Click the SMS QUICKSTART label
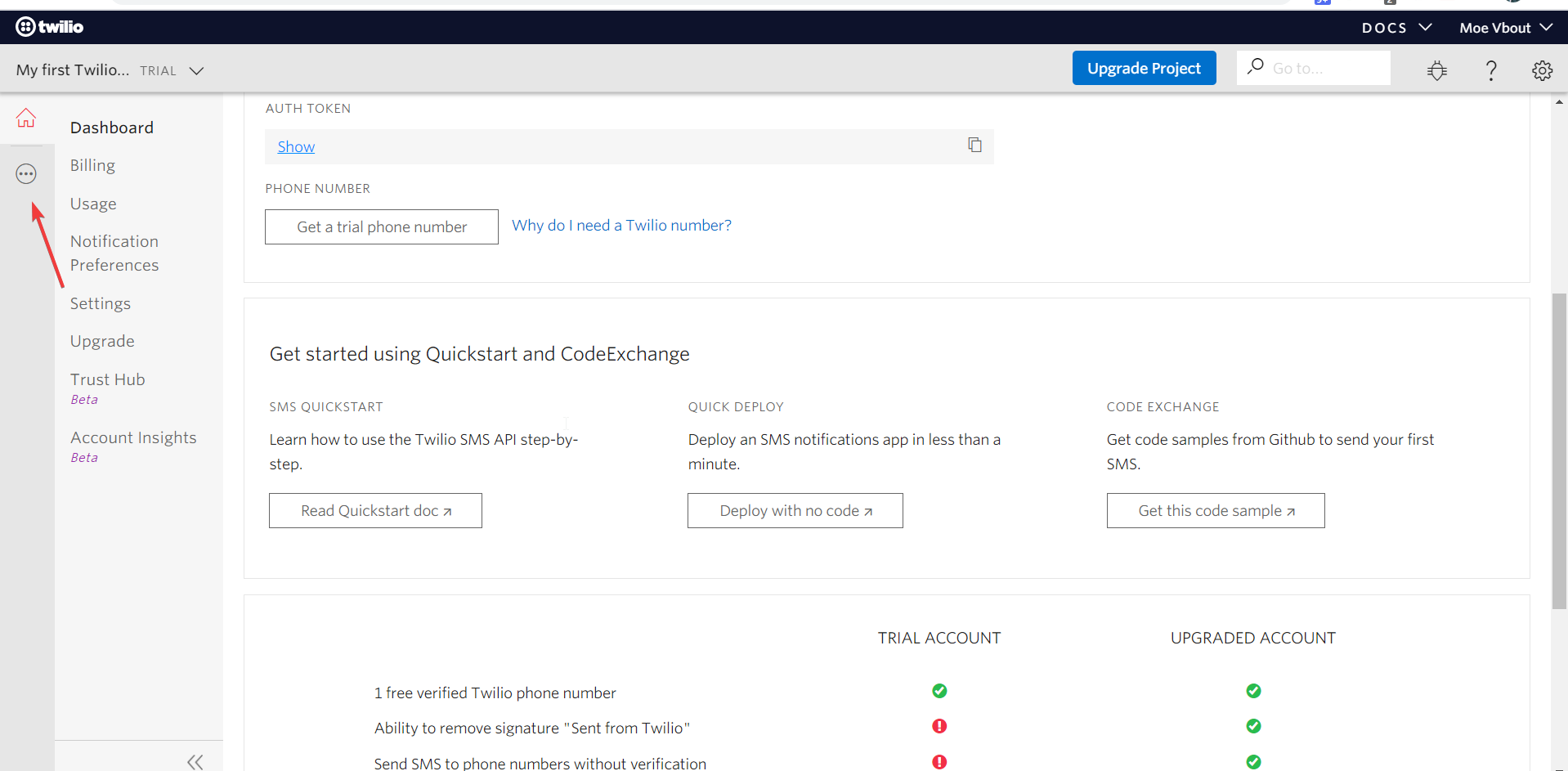The width and height of the screenshot is (1568, 771). 326,407
